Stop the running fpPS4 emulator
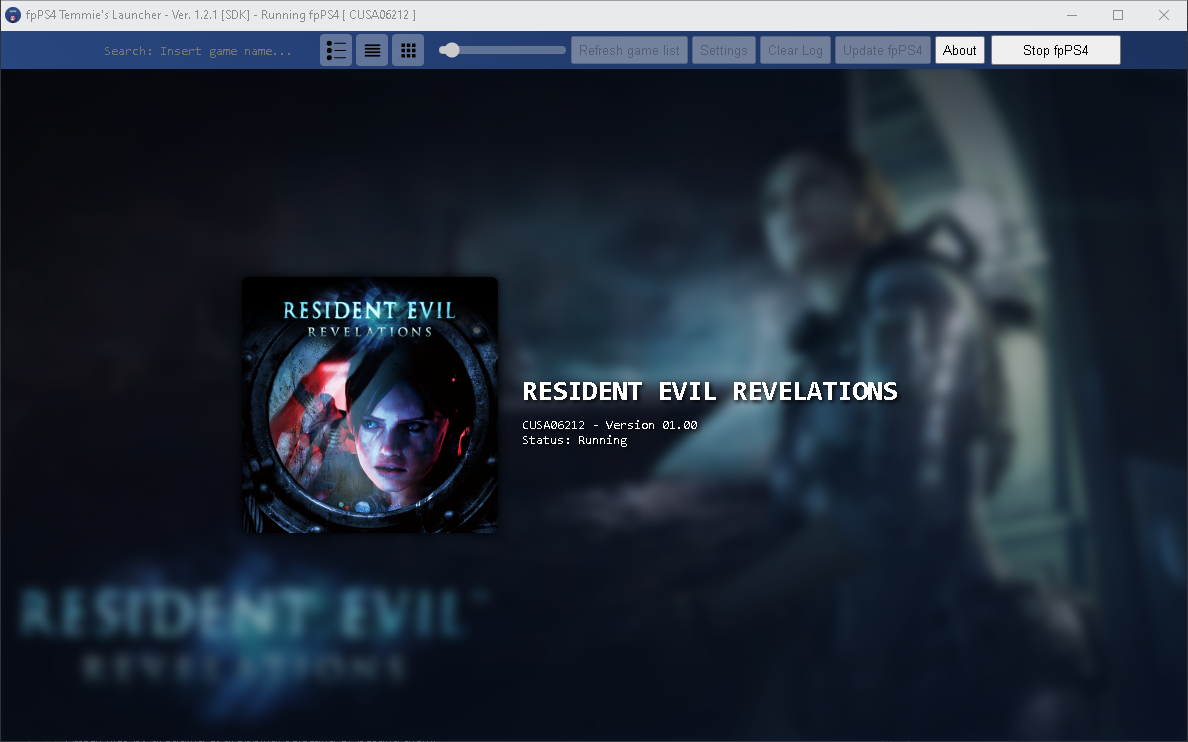 [x=1056, y=49]
